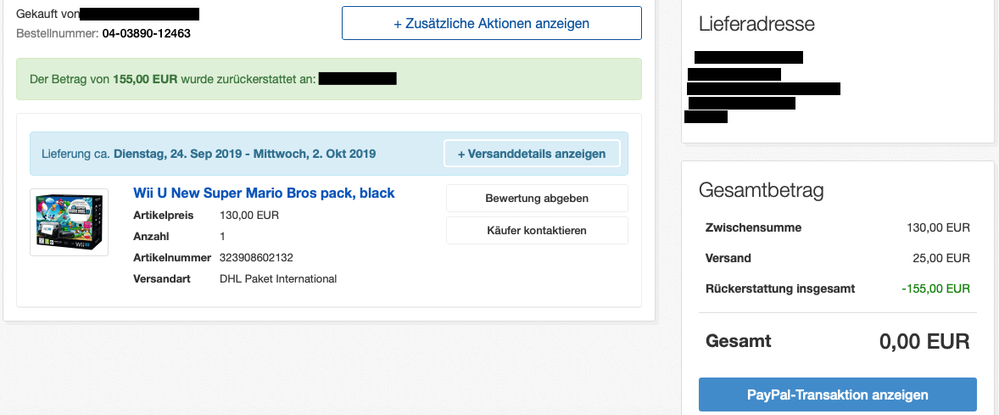Expand Zusätzliche Aktionen anzeigen
Image resolution: width=999 pixels, height=415 pixels.
pyautogui.click(x=491, y=23)
